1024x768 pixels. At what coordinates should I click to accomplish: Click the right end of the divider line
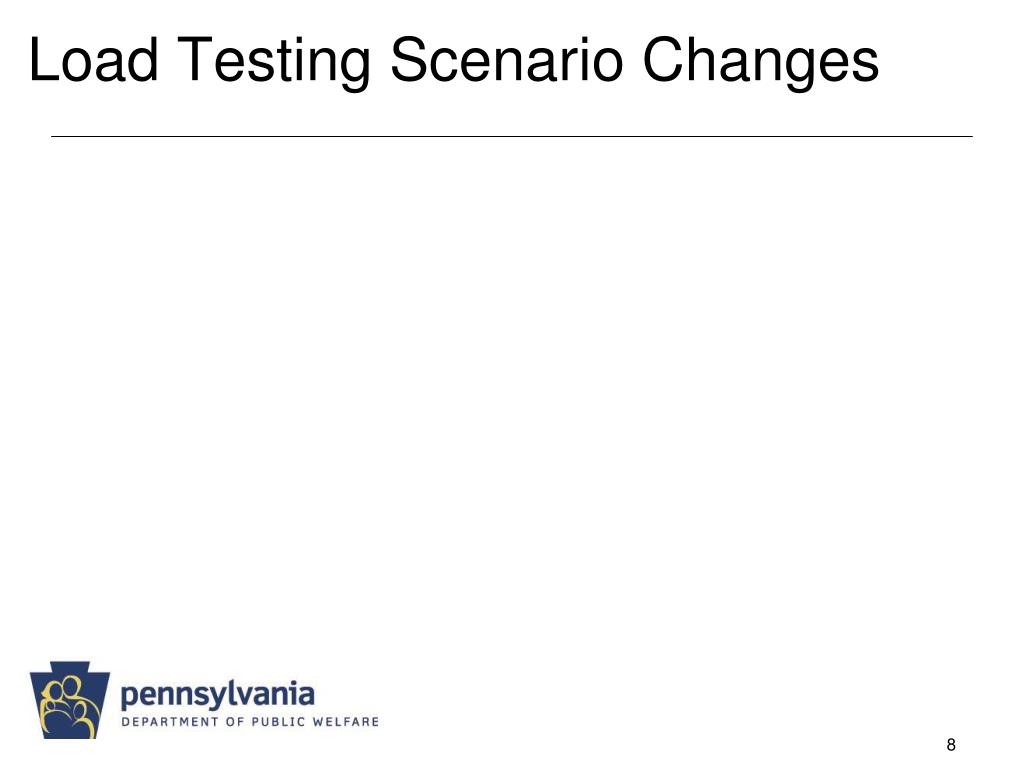pyautogui.click(x=971, y=136)
